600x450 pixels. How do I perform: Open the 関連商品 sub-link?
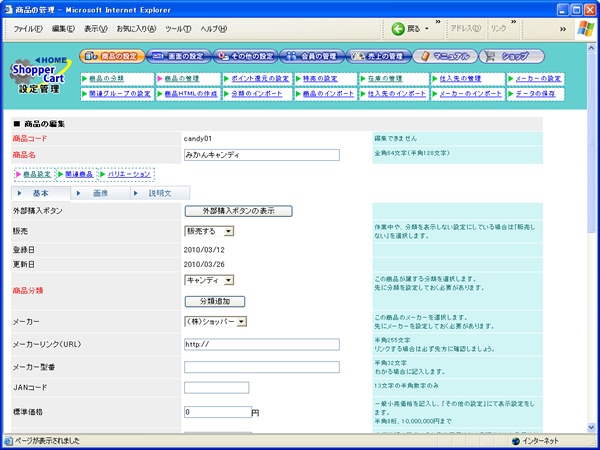click(x=79, y=174)
